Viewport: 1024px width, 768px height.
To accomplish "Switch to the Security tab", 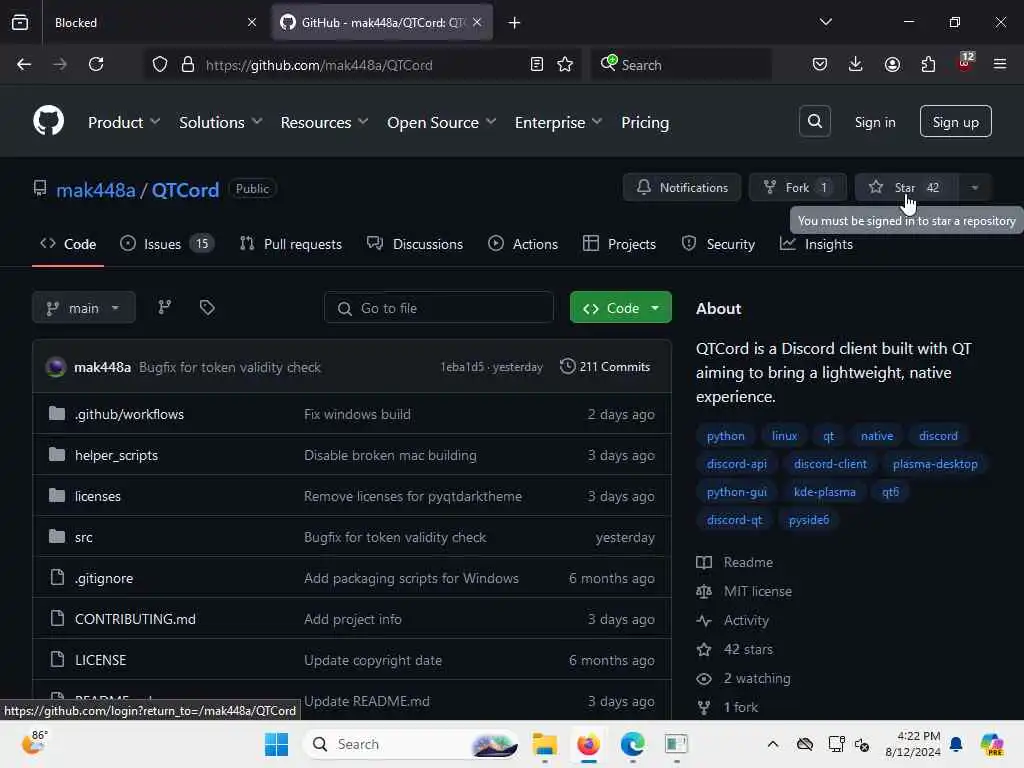I will [718, 244].
